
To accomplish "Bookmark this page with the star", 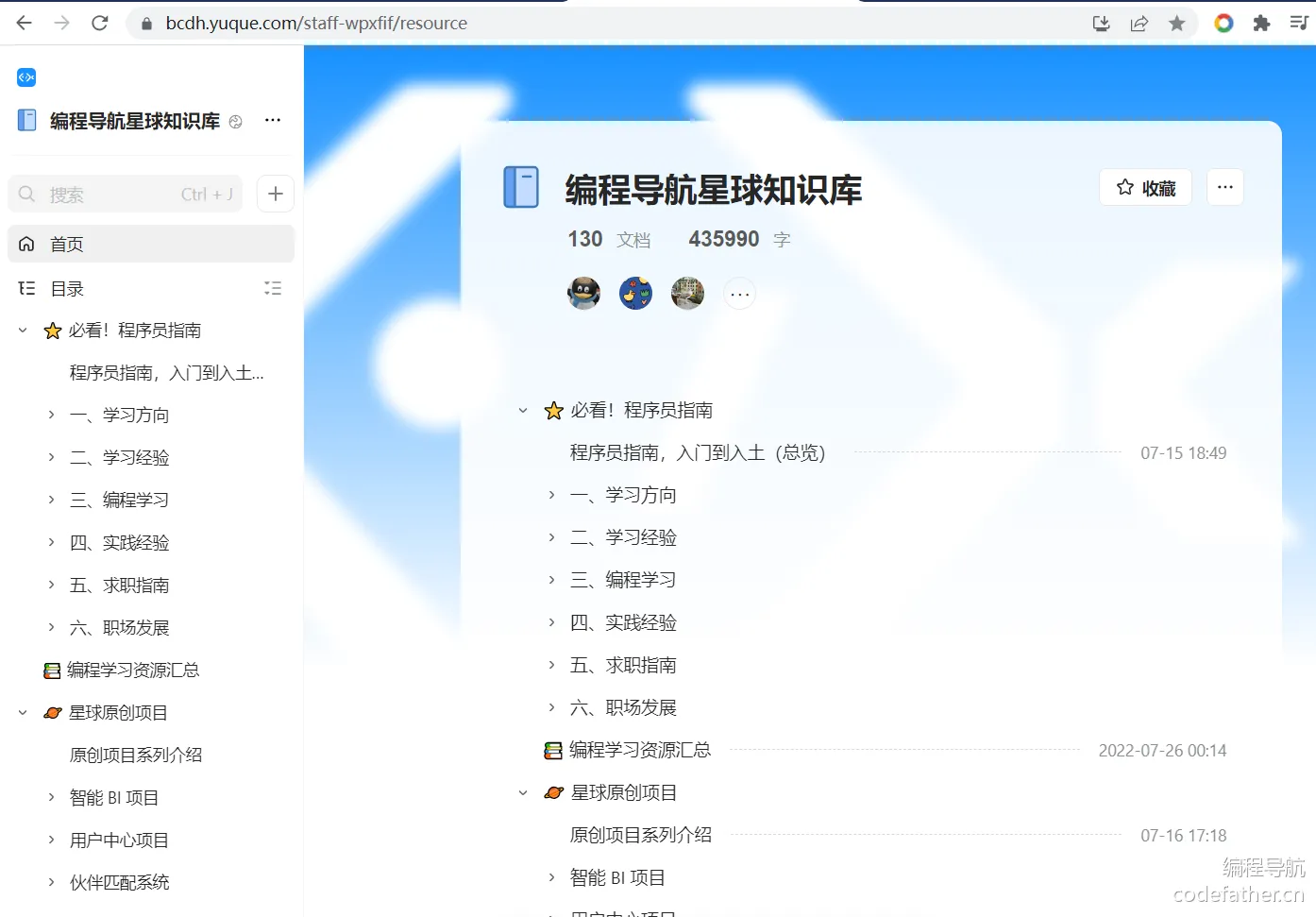I will click(x=1177, y=24).
